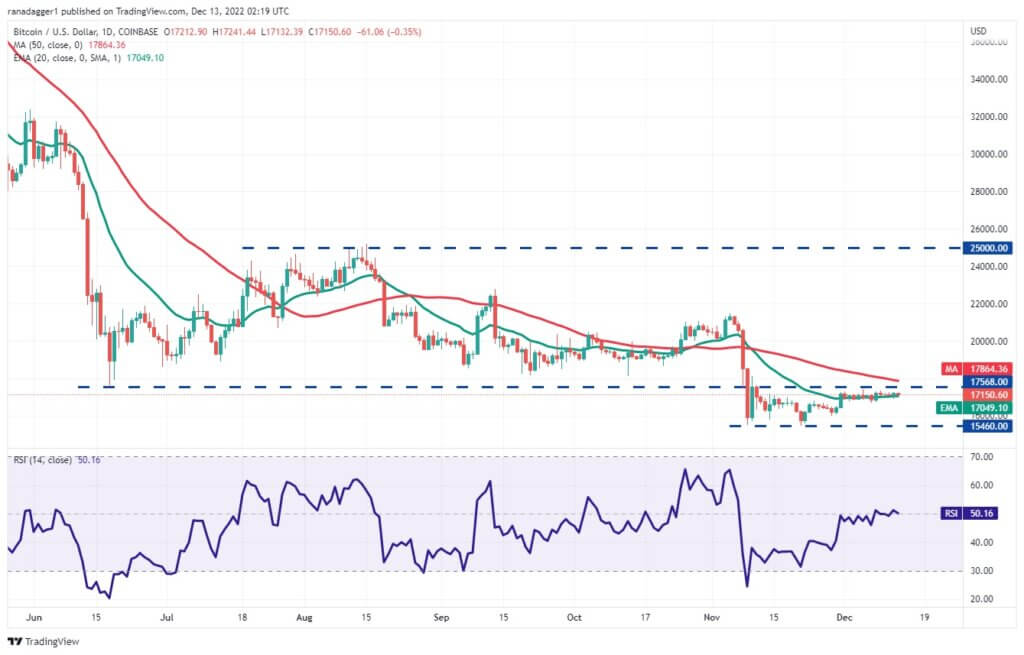This screenshot has width=1024, height=655.
Task: Click the red MA tag on price axis
Action: coord(978,369)
